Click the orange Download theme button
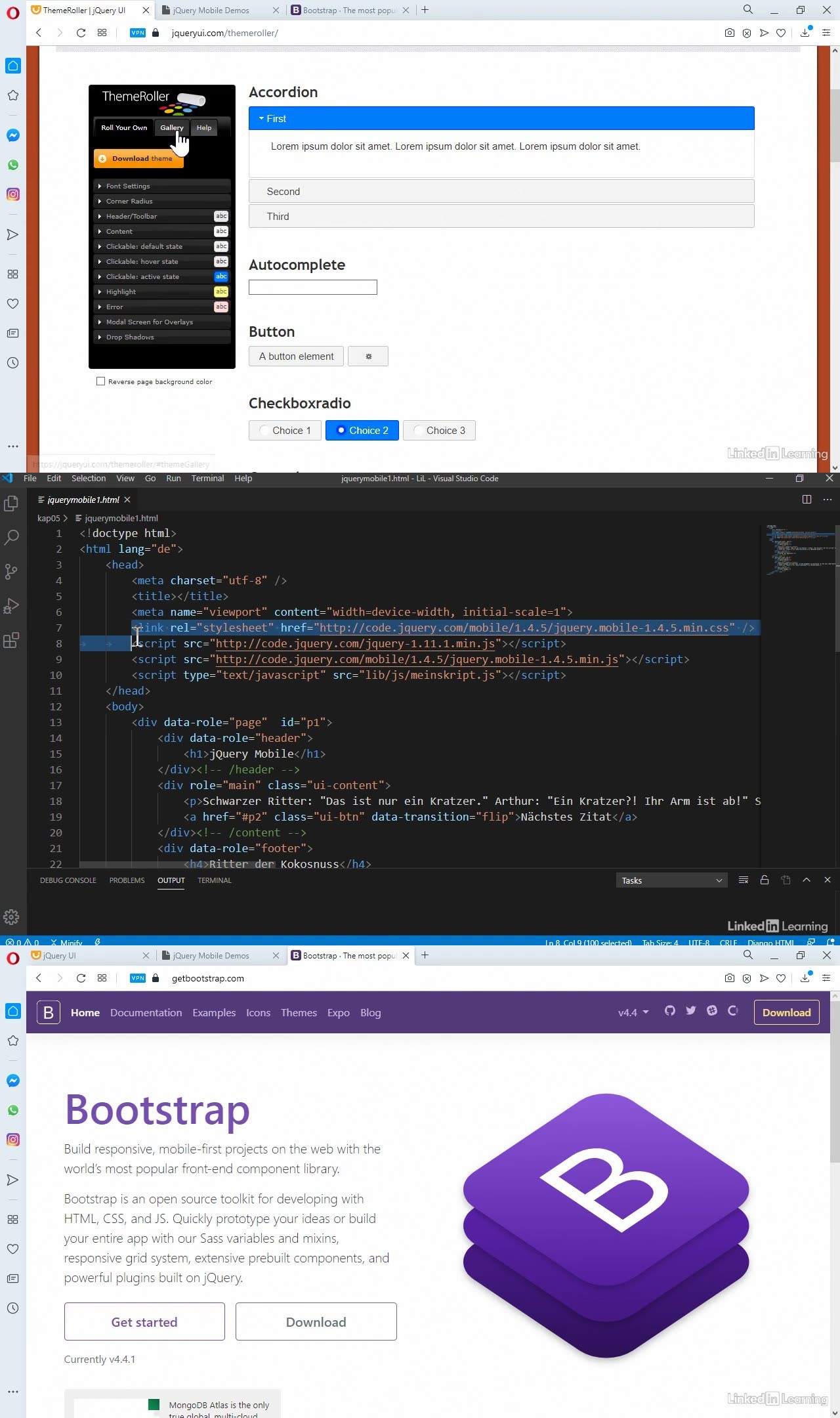This screenshot has width=840, height=1418. [x=138, y=159]
